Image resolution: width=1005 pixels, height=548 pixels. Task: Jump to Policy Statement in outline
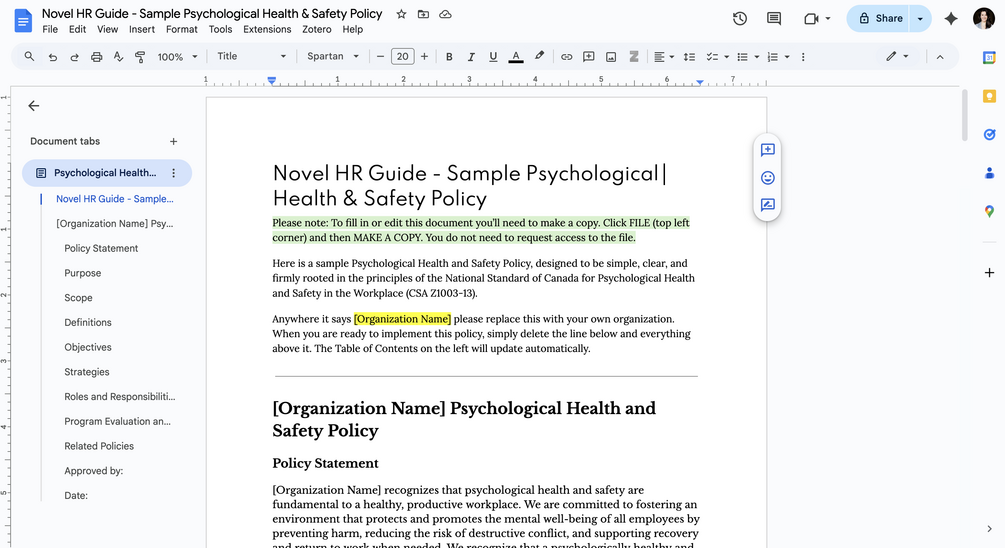tap(101, 248)
